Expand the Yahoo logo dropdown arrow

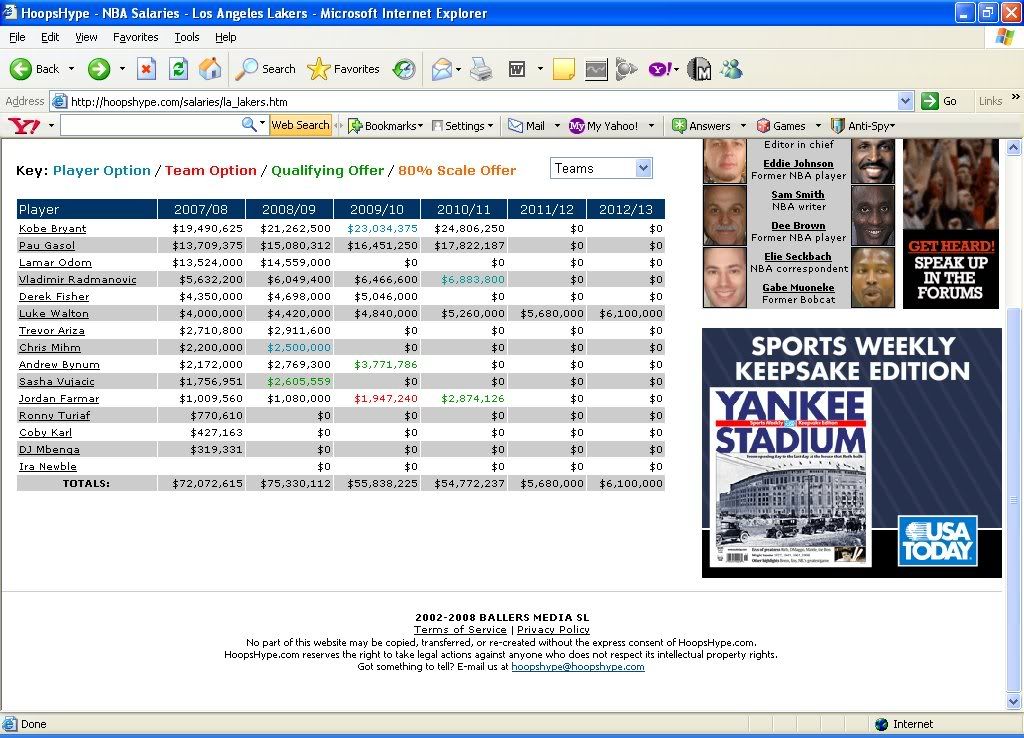(51, 125)
